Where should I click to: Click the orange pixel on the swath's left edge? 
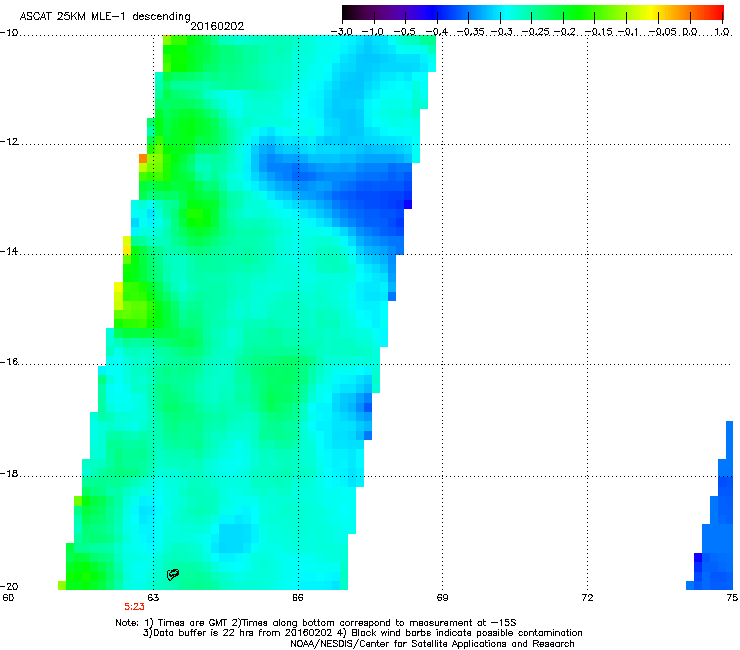[x=143, y=158]
